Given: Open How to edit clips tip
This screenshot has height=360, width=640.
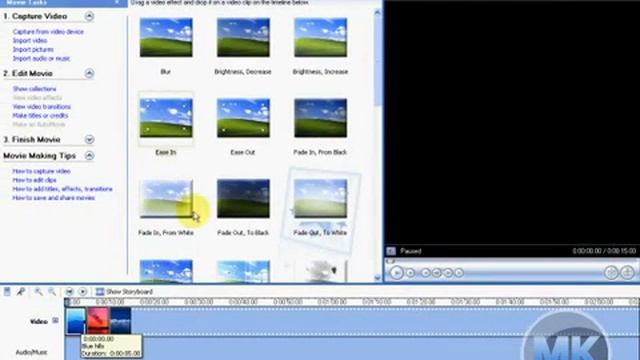Looking at the screenshot, I should click(x=34, y=180).
